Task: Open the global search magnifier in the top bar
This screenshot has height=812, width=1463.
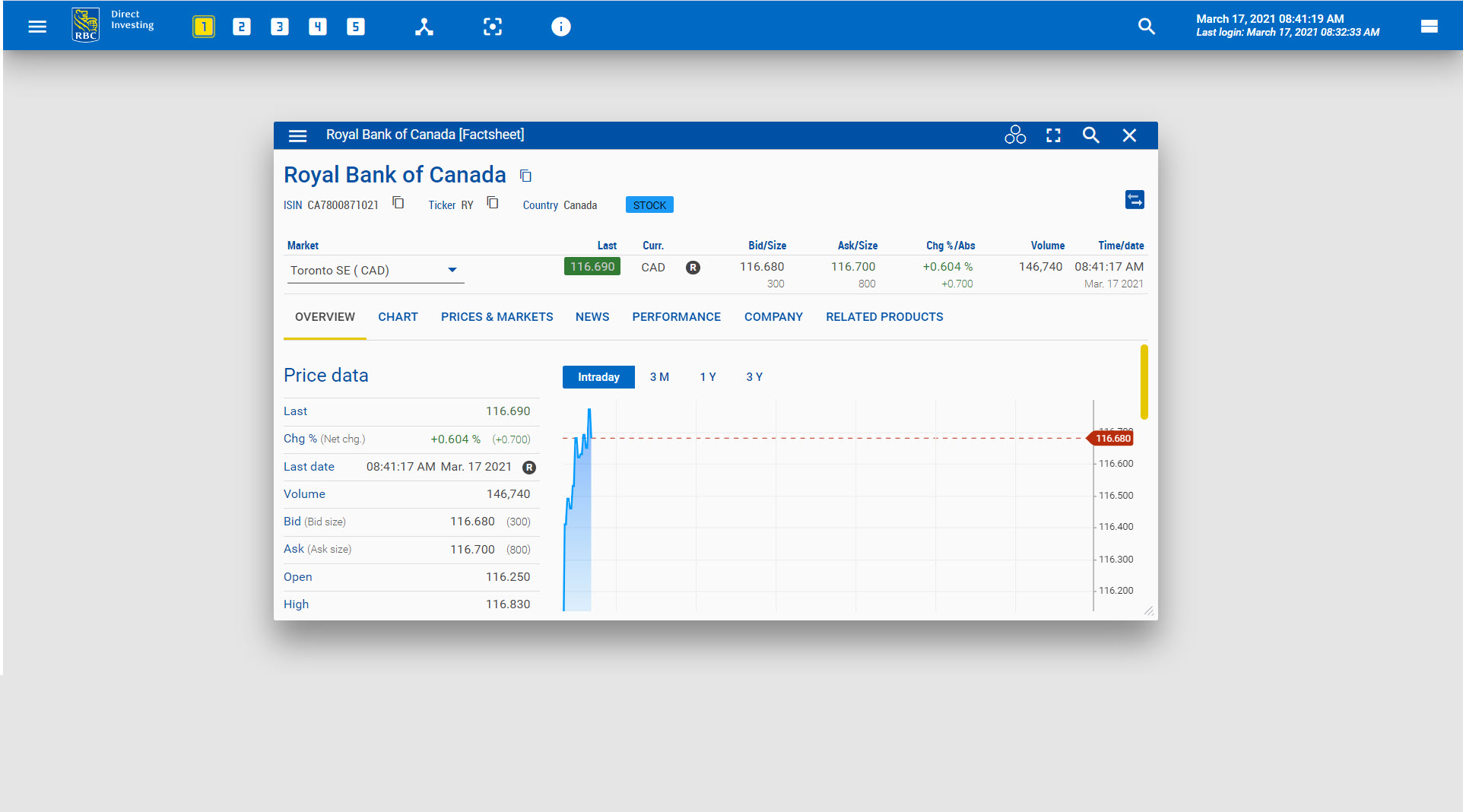Action: click(x=1146, y=25)
